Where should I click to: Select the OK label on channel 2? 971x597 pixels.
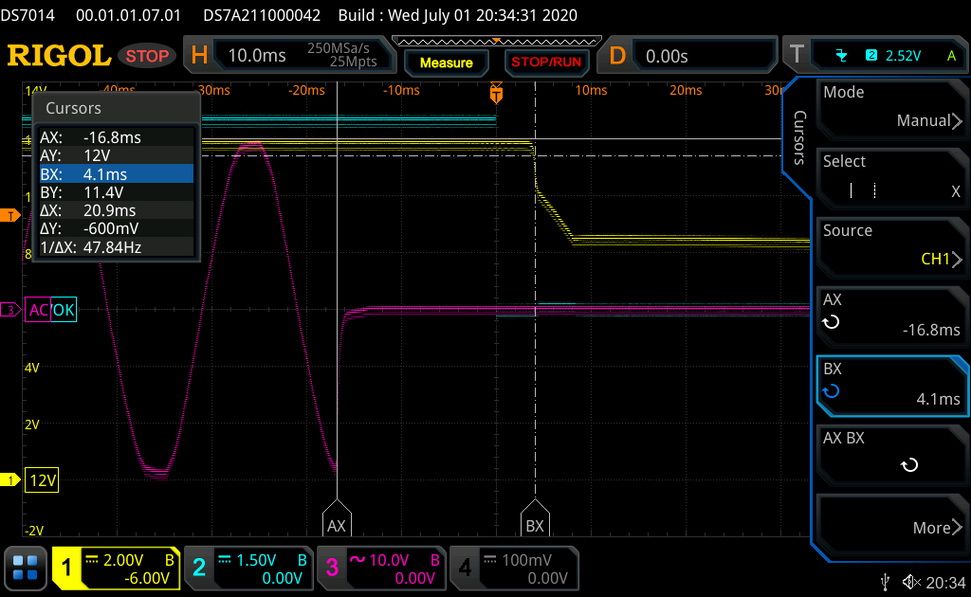point(64,309)
